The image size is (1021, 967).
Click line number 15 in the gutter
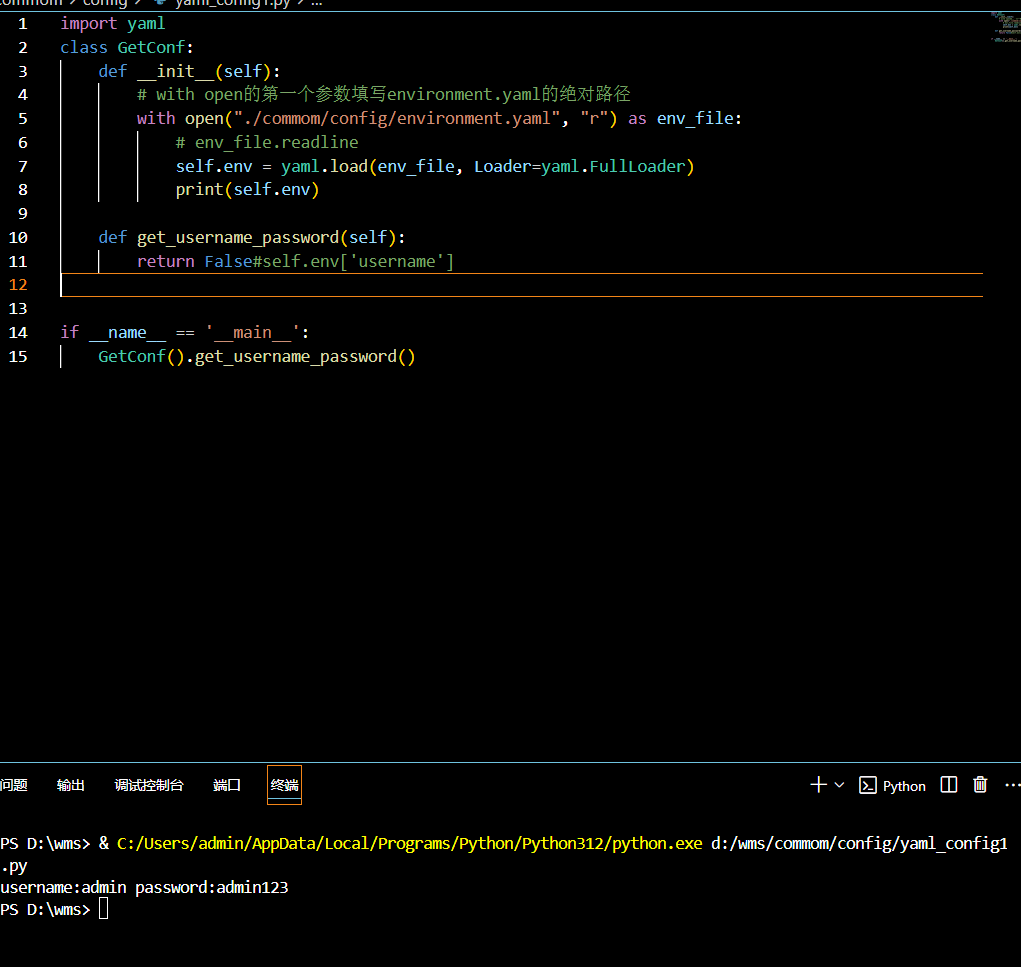(18, 357)
